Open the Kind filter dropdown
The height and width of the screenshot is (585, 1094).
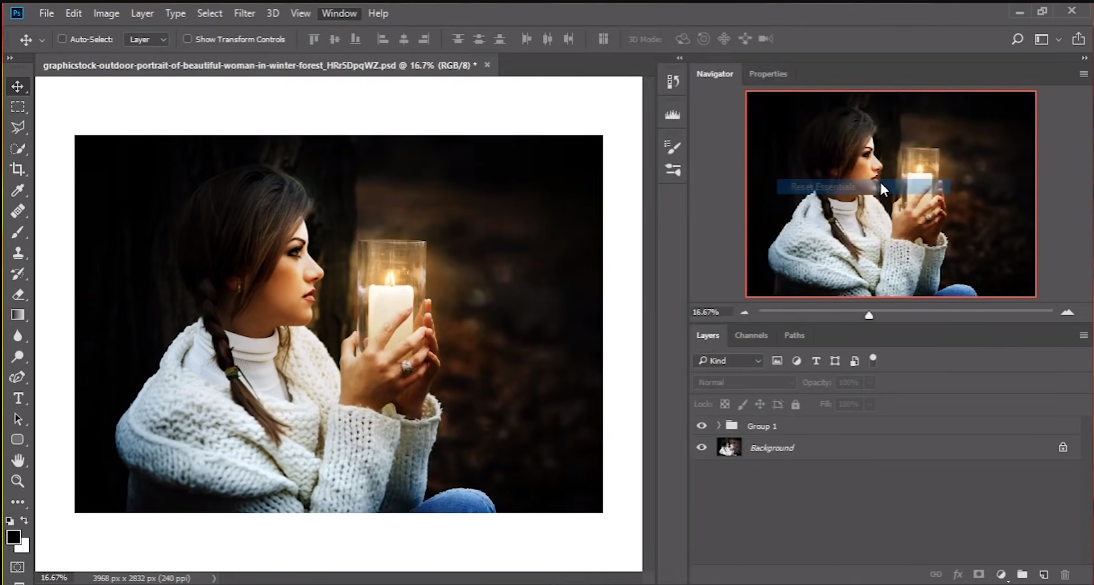(729, 361)
